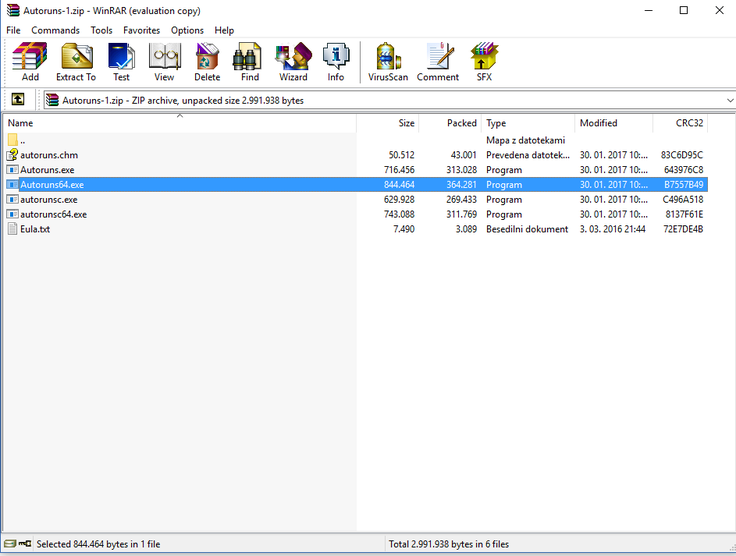Click 'Selected 844.464 bytes in 1 file' status
Image resolution: width=736 pixels, height=556 pixels.
(x=98, y=544)
